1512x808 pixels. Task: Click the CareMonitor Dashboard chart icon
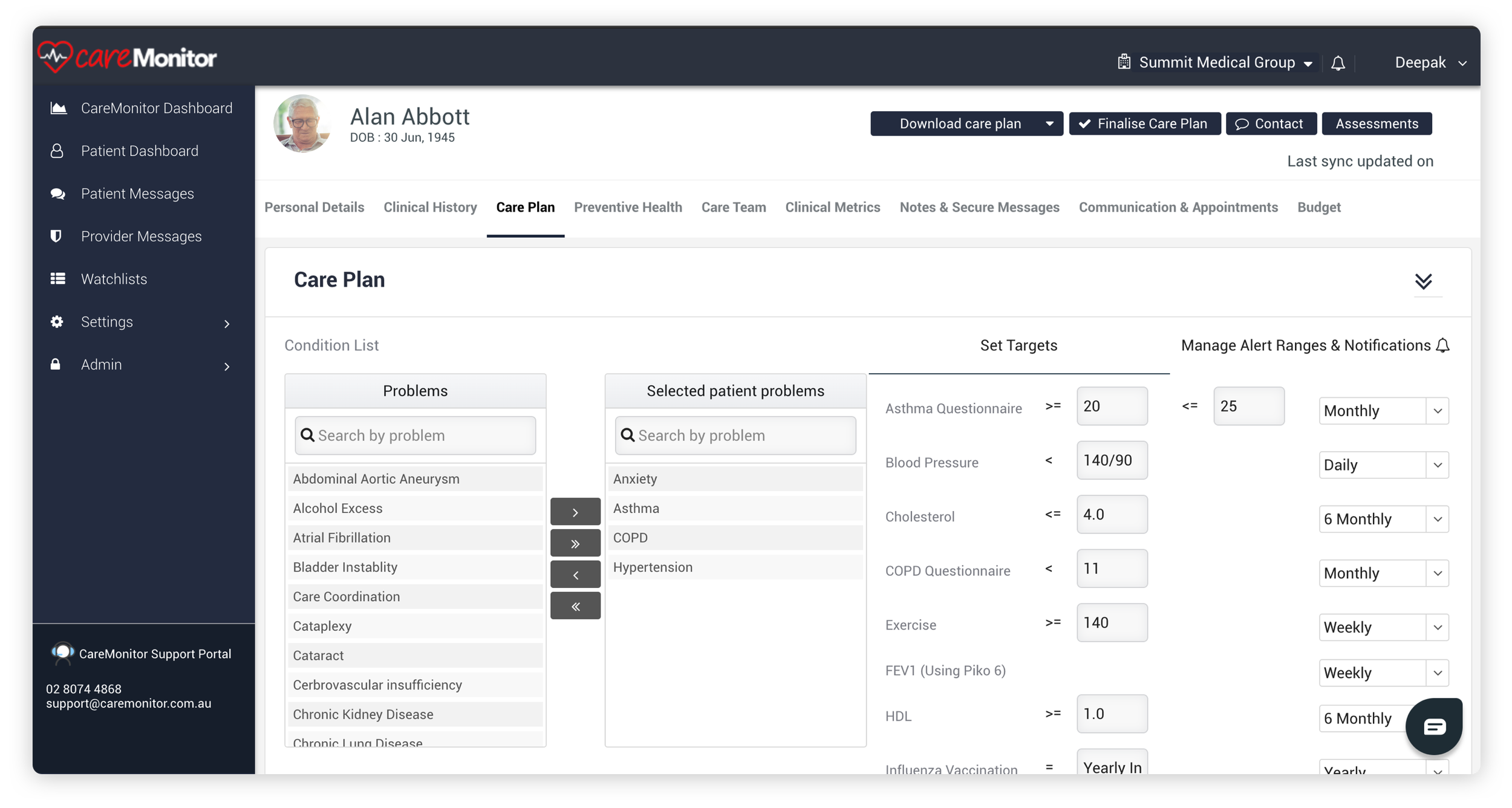(58, 108)
